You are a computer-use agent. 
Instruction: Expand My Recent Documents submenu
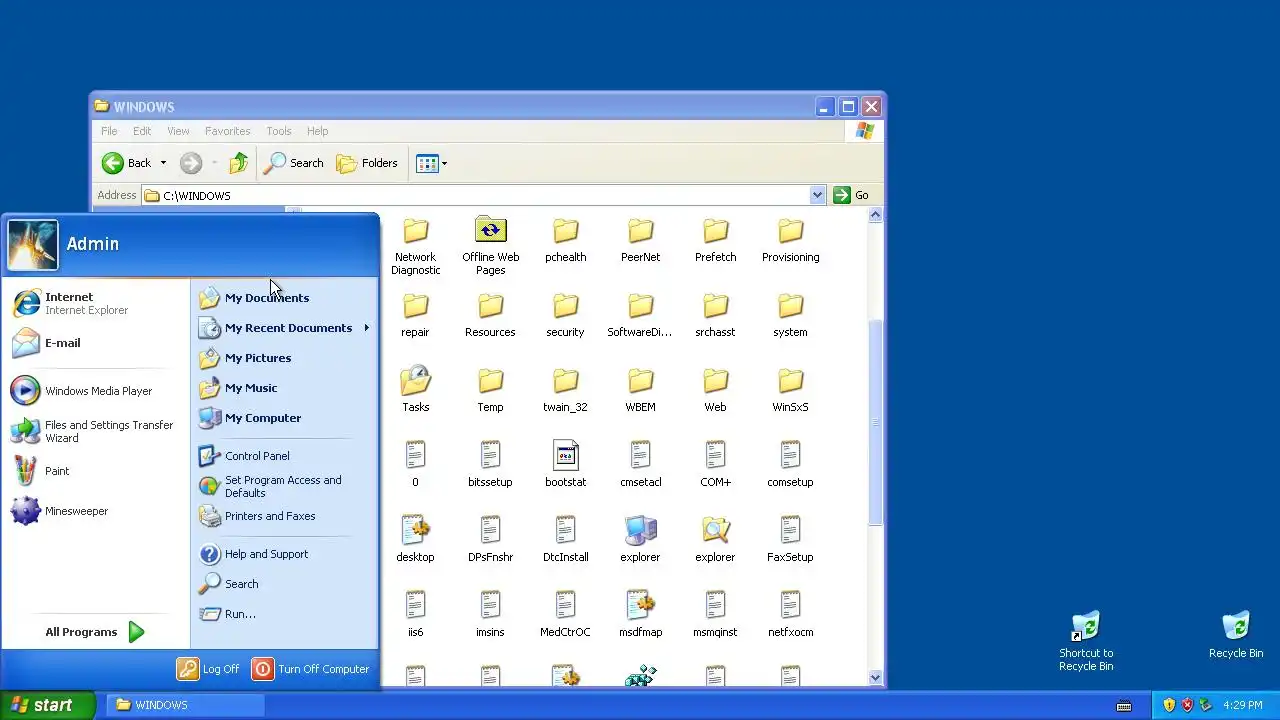[284, 328]
